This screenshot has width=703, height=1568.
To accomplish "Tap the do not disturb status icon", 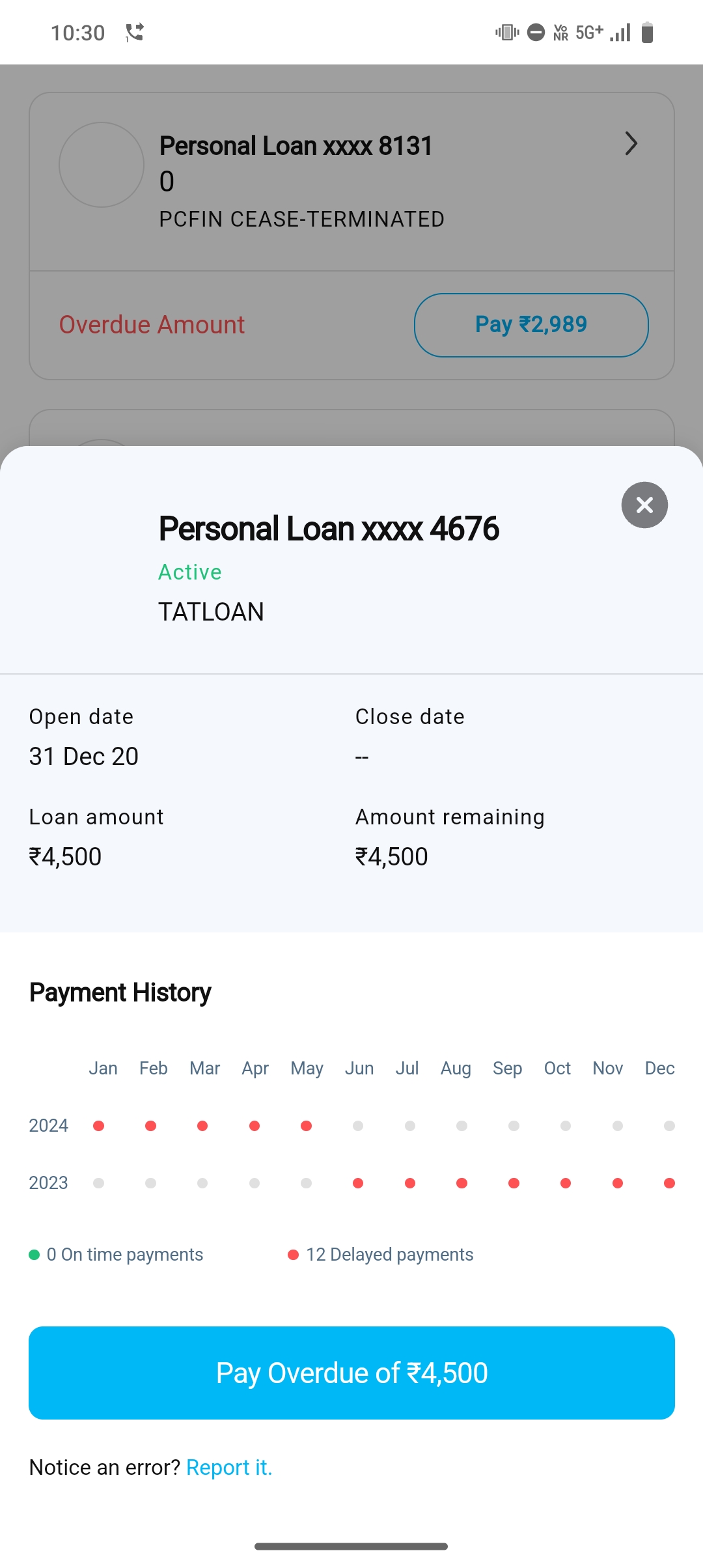I will pyautogui.click(x=536, y=32).
